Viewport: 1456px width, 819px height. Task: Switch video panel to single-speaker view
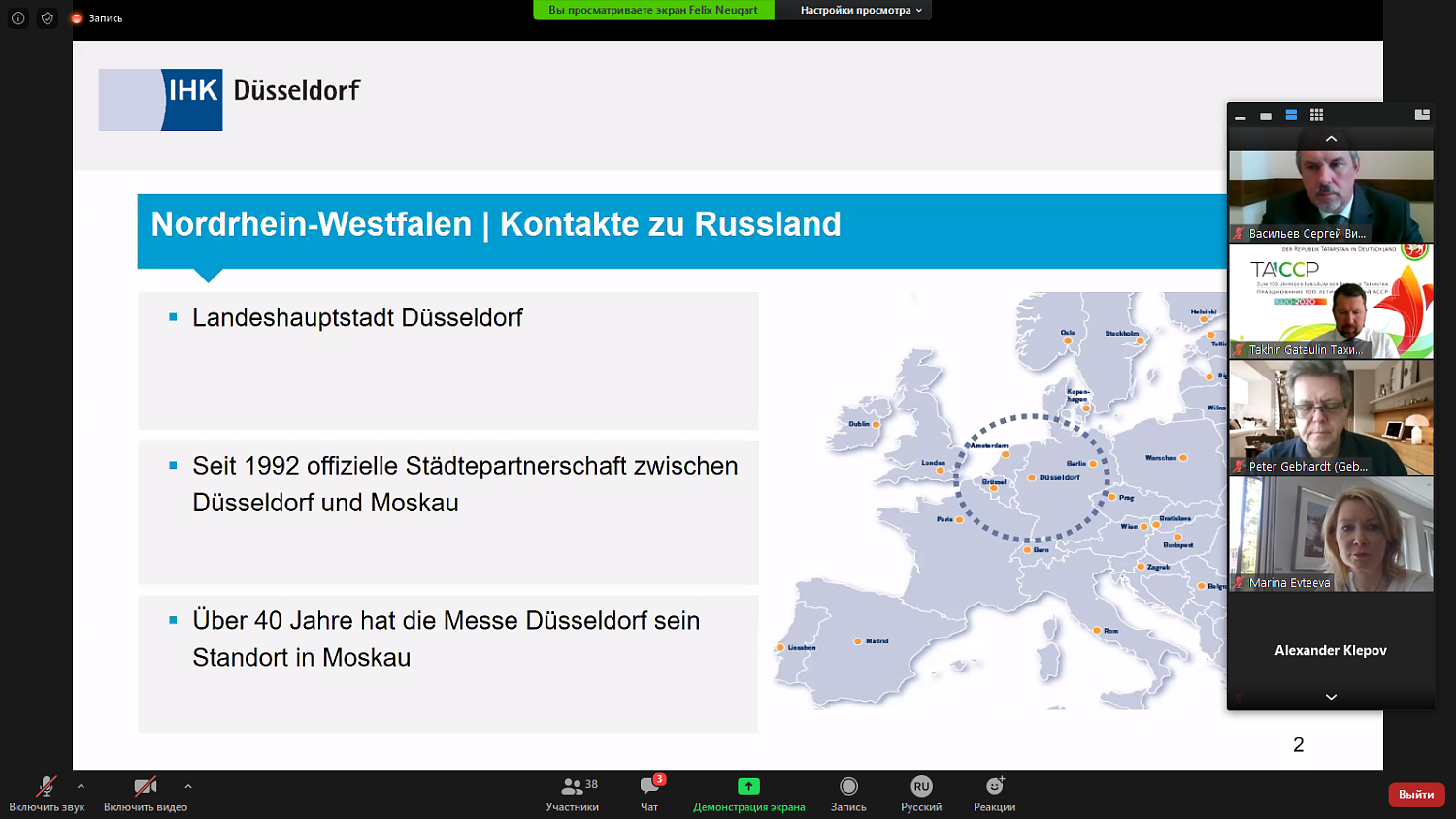tap(1266, 115)
